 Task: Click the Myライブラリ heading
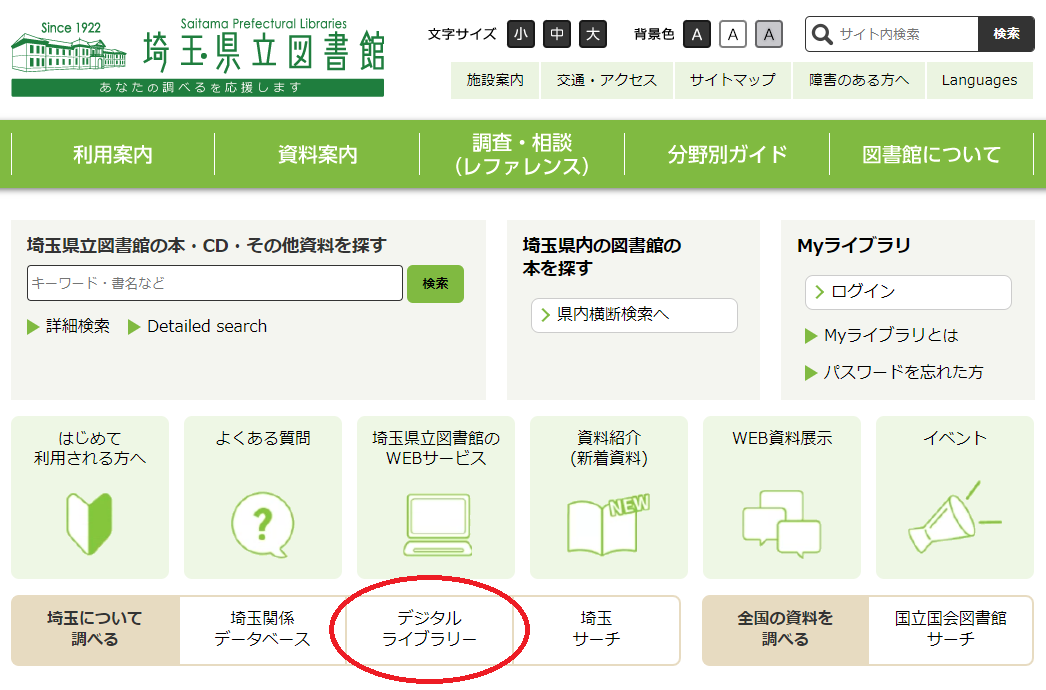(853, 246)
